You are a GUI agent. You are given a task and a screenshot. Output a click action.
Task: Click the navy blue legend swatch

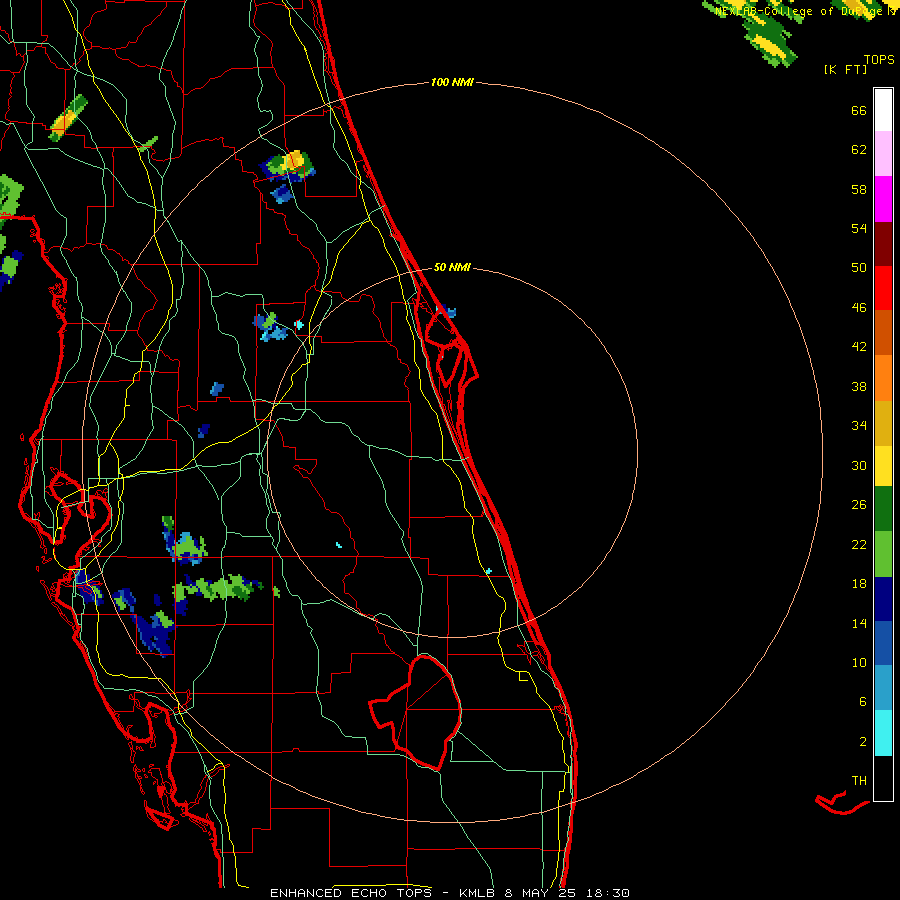[883, 599]
